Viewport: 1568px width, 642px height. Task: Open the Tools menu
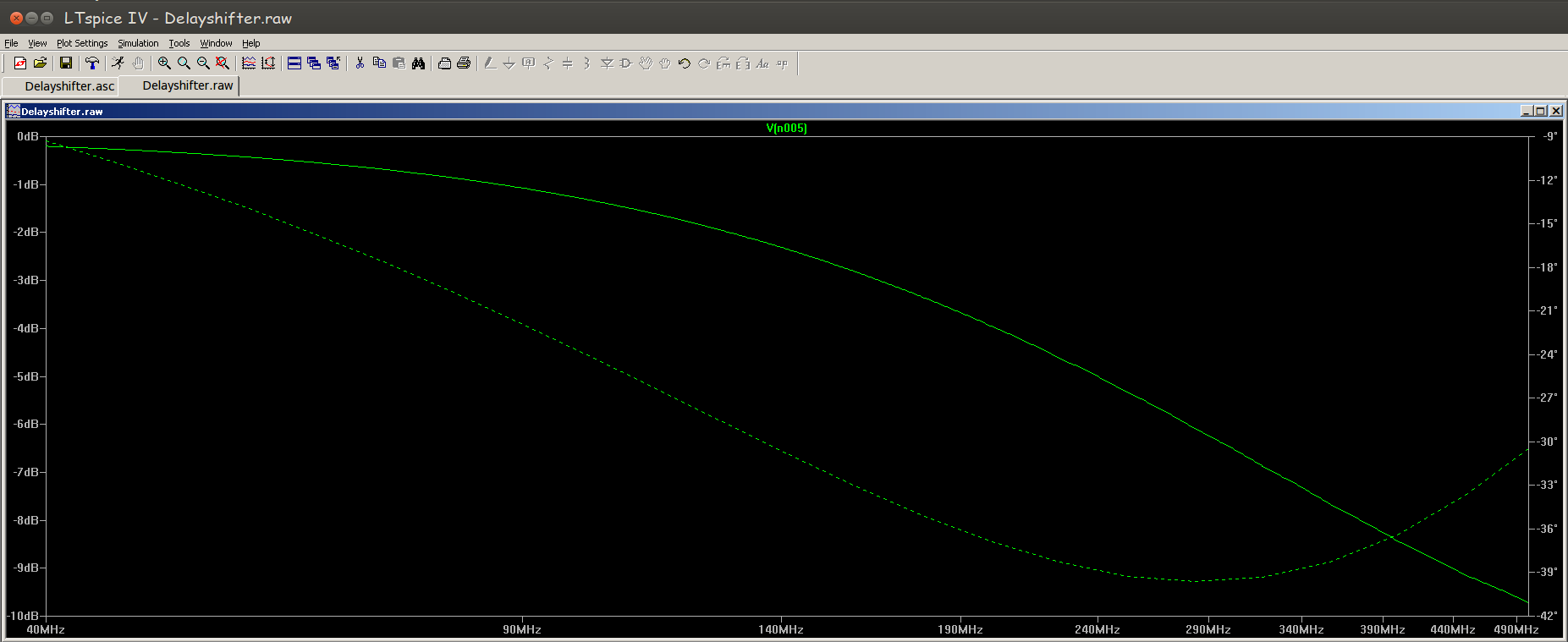pos(179,43)
